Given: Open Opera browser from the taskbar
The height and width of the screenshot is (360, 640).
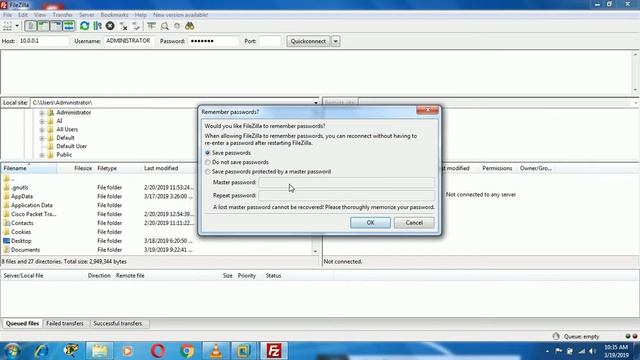Looking at the screenshot, I should 158,351.
